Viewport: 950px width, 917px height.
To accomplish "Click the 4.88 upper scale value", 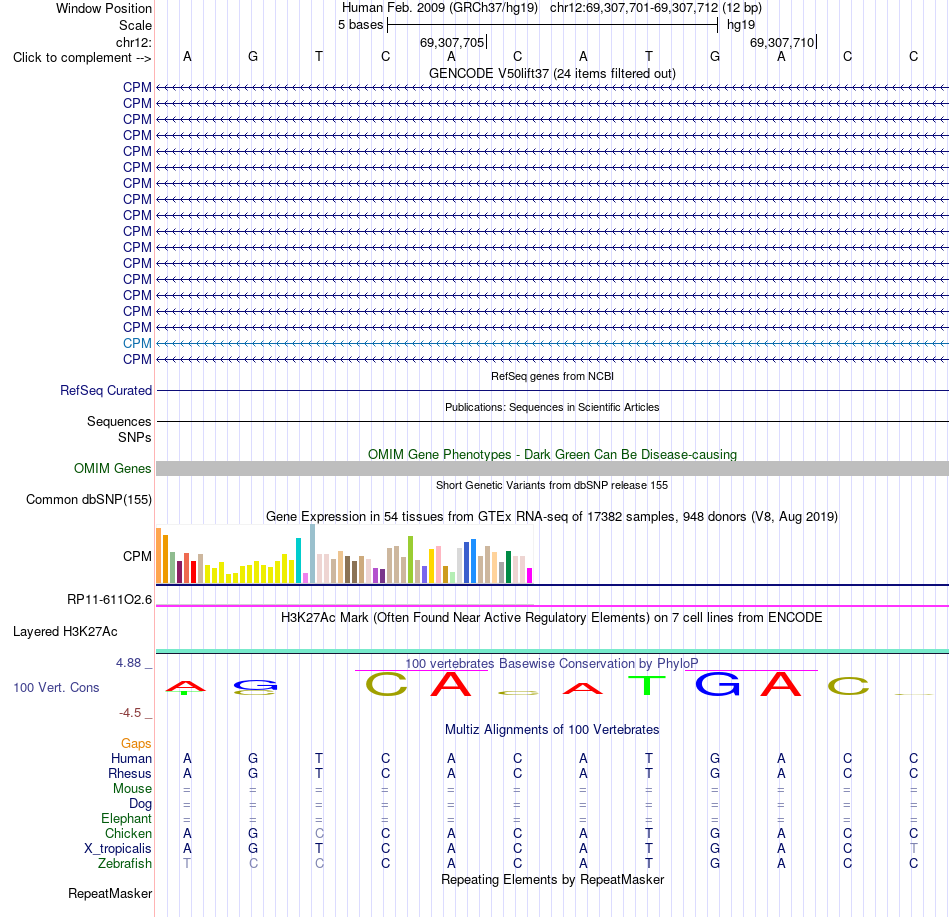I will [x=128, y=663].
